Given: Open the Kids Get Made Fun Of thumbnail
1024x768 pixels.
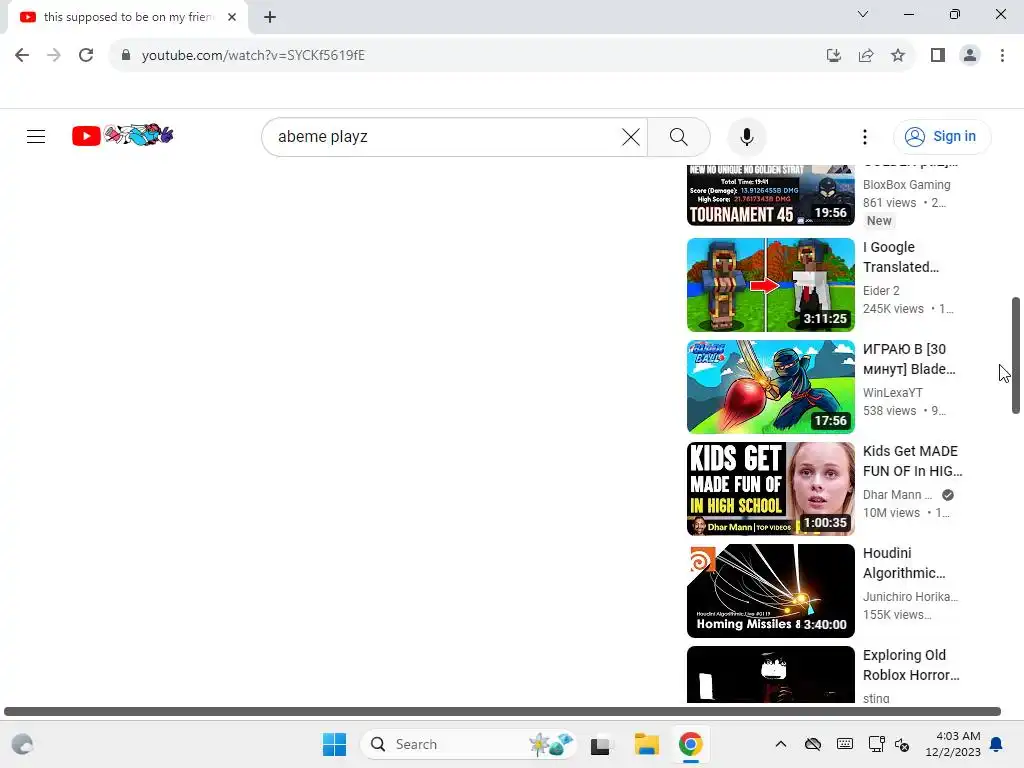Looking at the screenshot, I should tap(771, 488).
